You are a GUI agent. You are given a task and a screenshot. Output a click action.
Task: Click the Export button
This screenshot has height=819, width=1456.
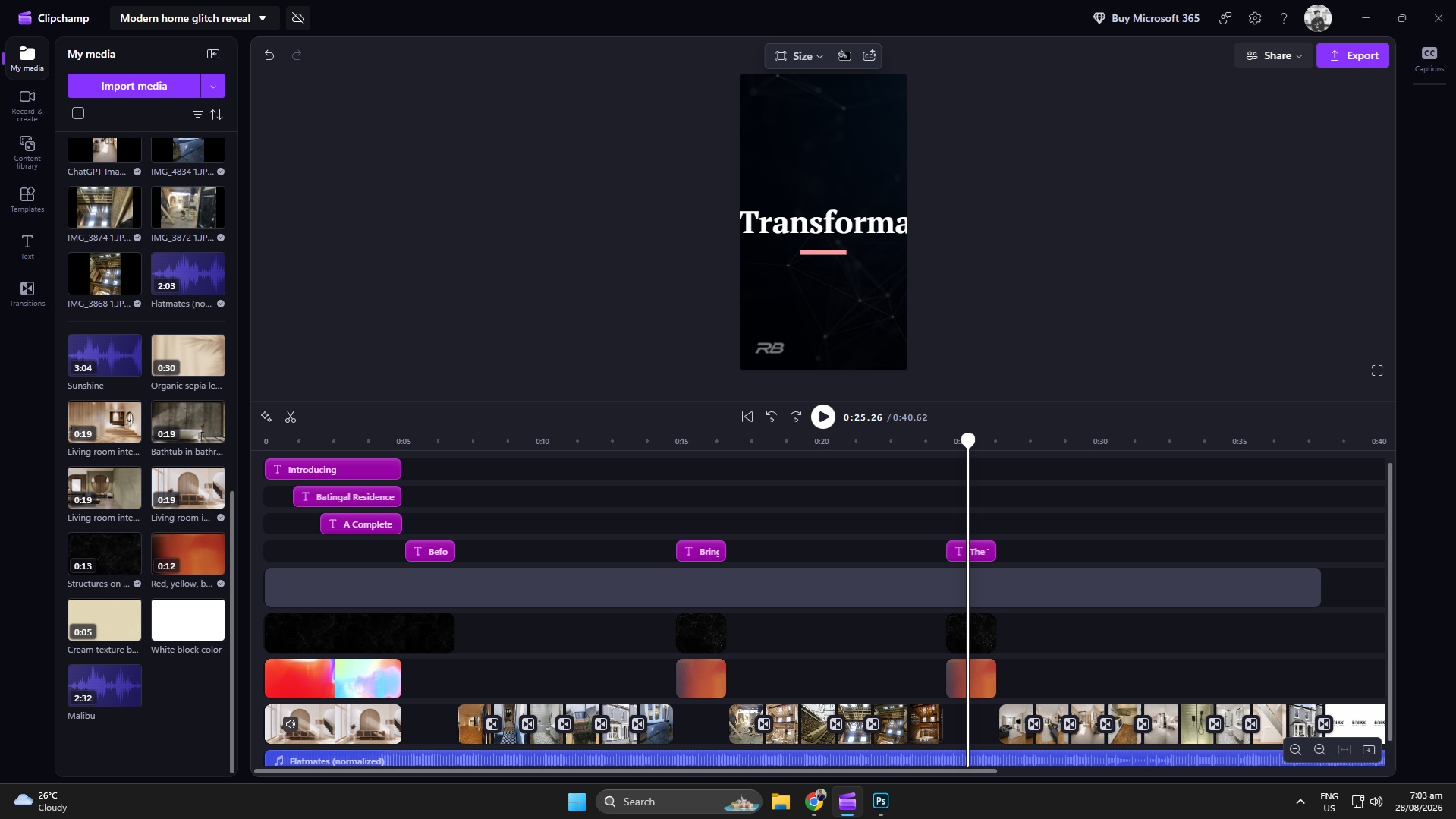[x=1353, y=55]
